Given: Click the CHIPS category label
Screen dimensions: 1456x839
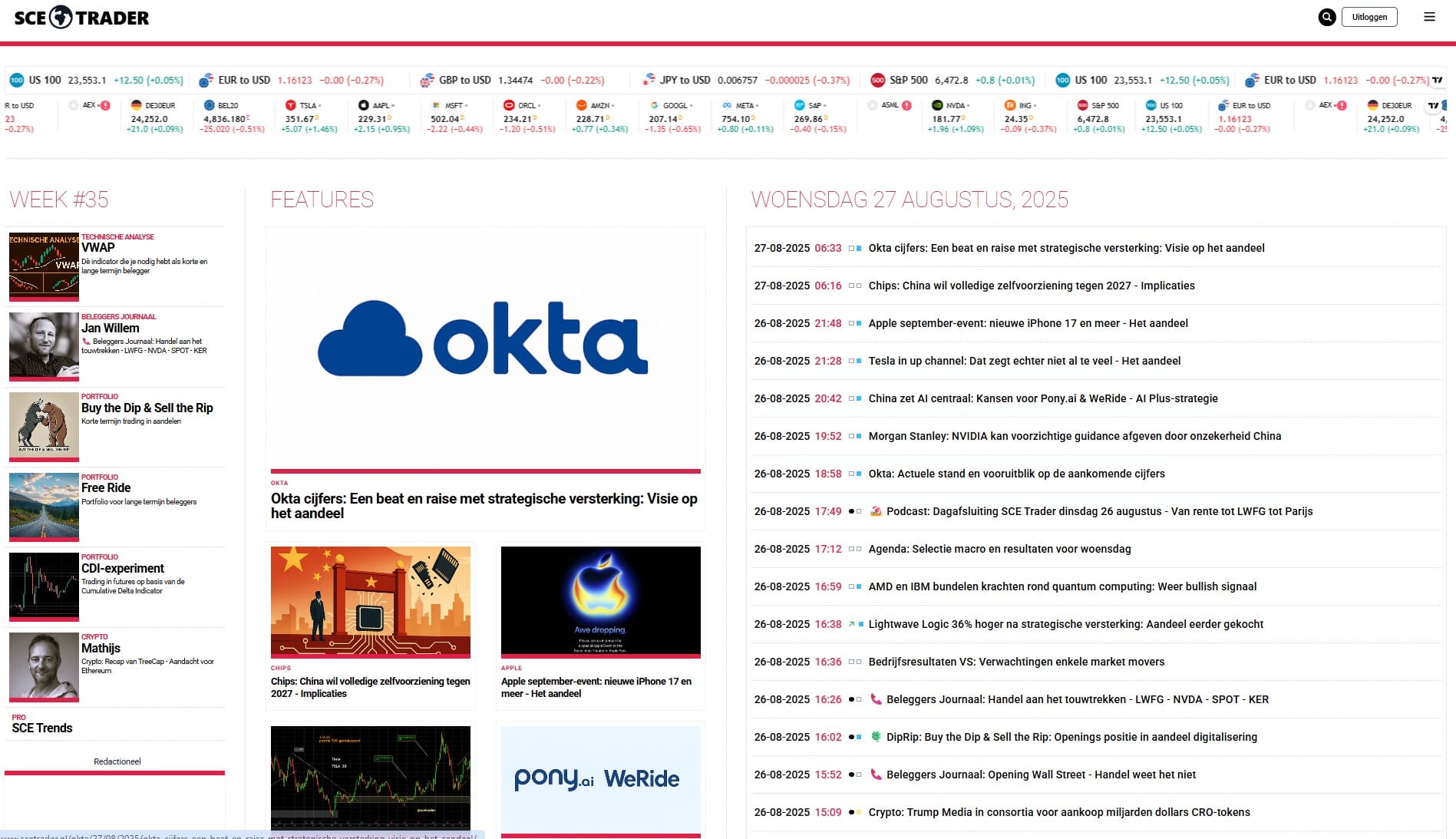Looking at the screenshot, I should pyautogui.click(x=281, y=668).
